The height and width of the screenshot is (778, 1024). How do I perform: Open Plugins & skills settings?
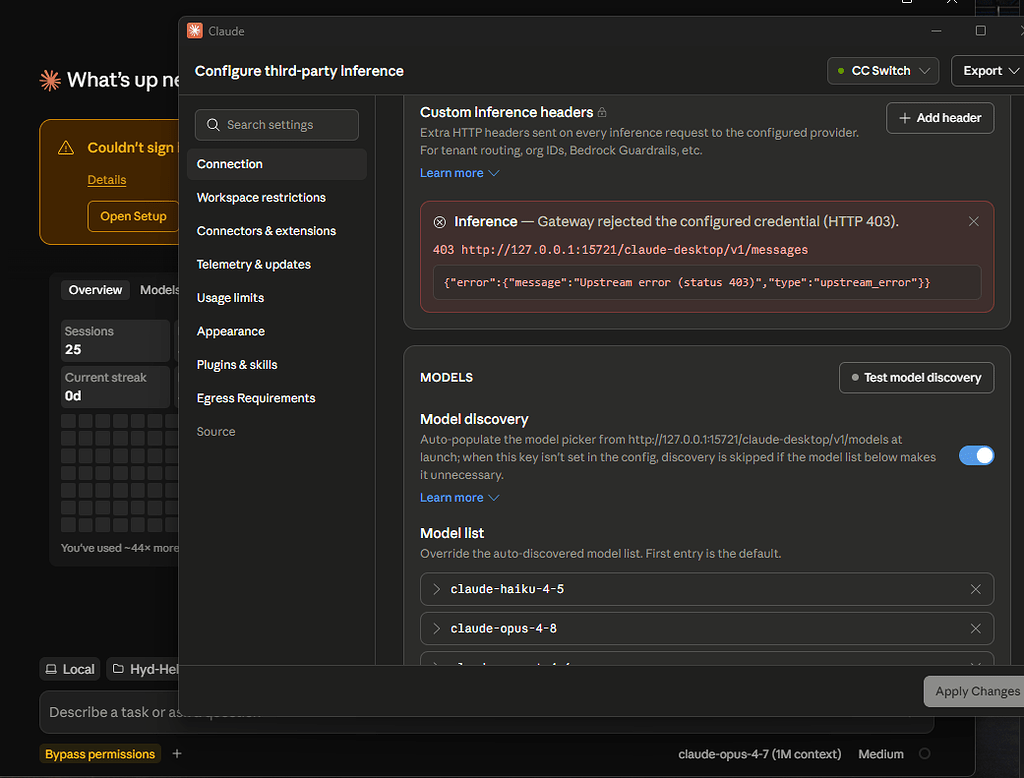(277, 365)
